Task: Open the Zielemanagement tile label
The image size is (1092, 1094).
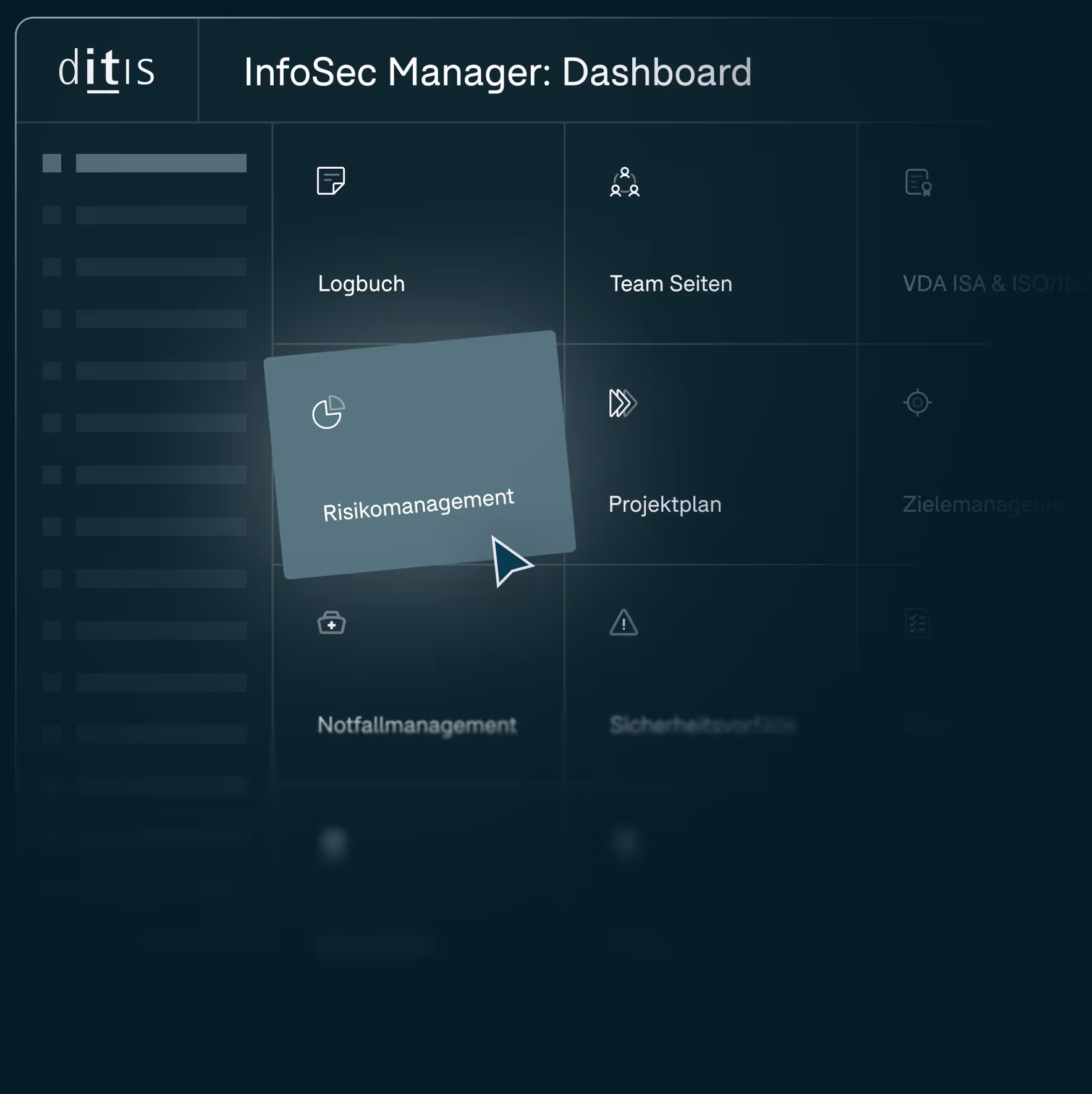Action: click(x=986, y=504)
